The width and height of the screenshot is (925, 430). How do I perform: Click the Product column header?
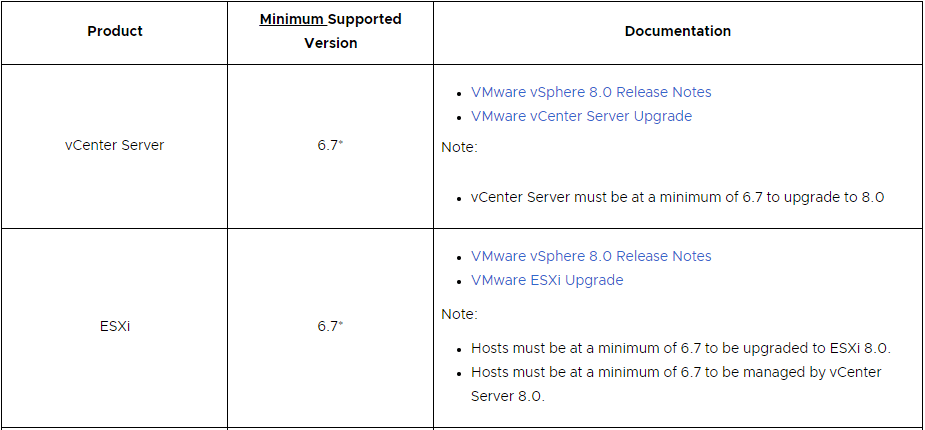[x=115, y=31]
